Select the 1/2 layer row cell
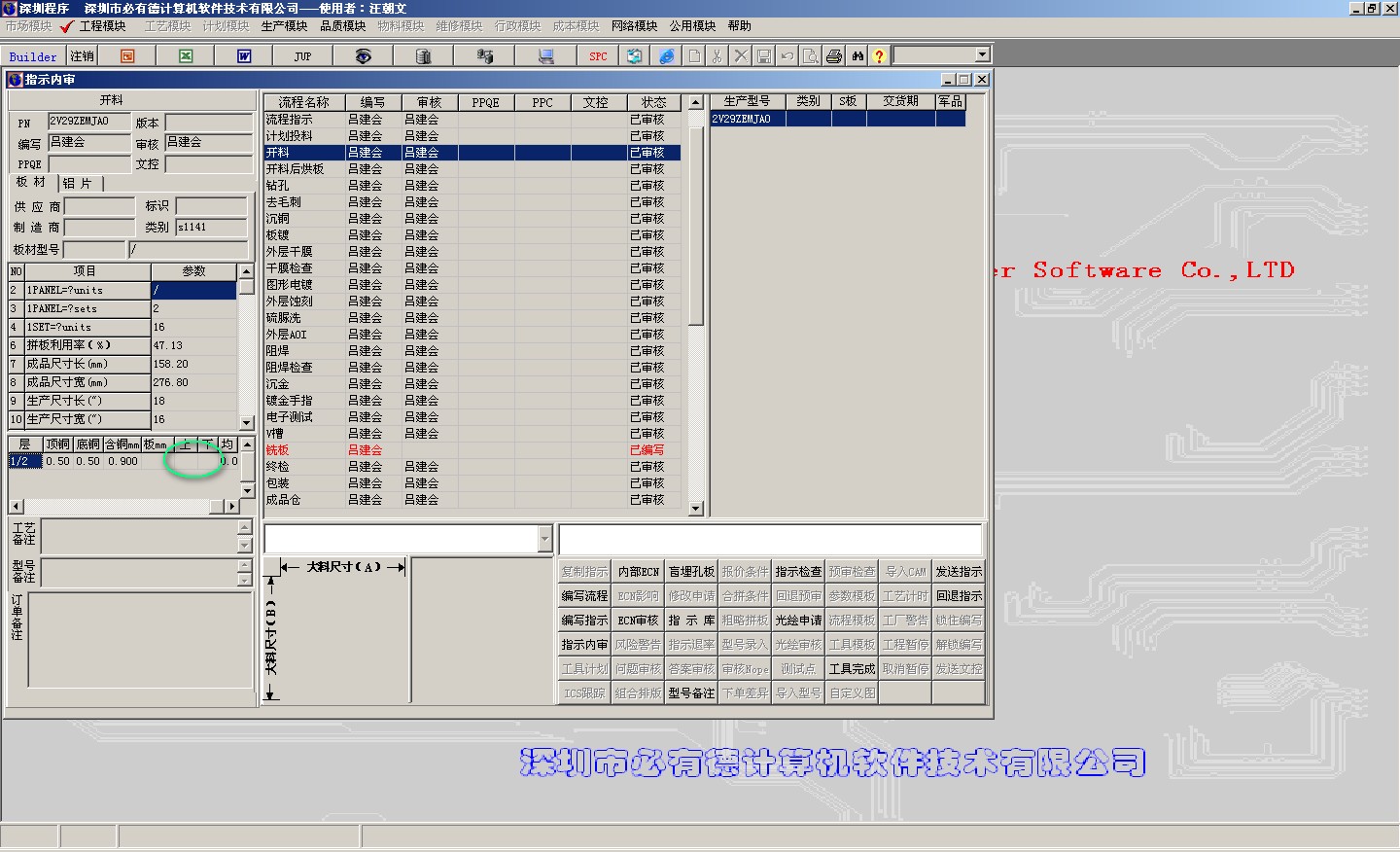 click(x=25, y=461)
